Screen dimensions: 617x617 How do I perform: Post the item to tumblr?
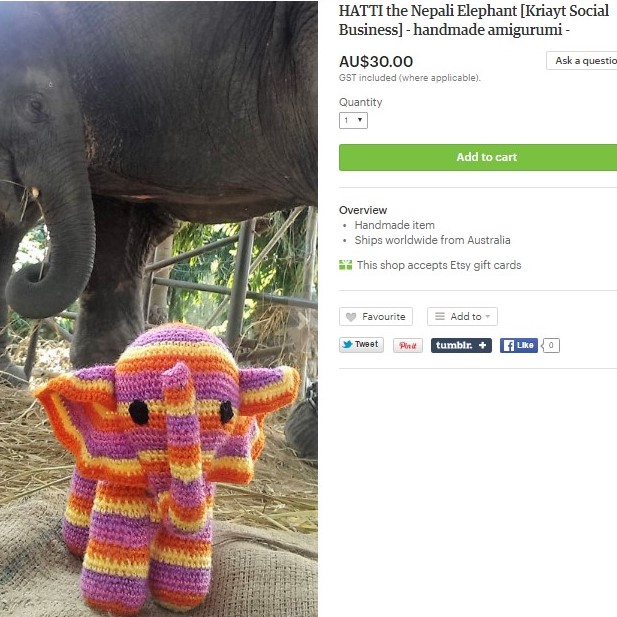pos(461,346)
